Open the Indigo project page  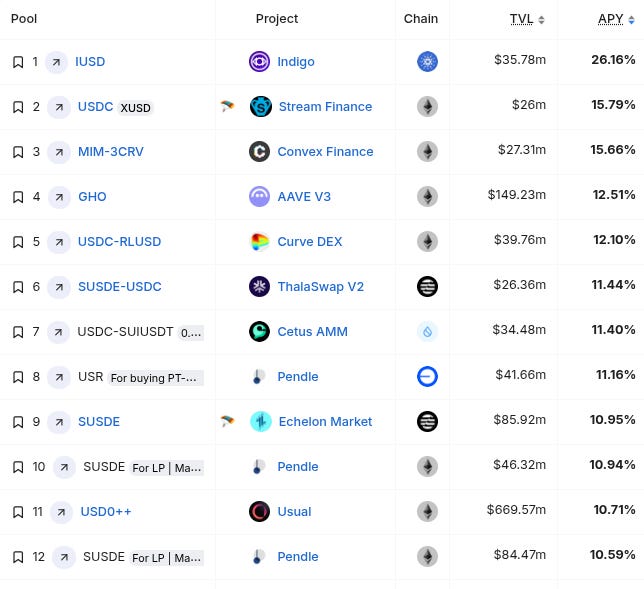click(x=296, y=62)
